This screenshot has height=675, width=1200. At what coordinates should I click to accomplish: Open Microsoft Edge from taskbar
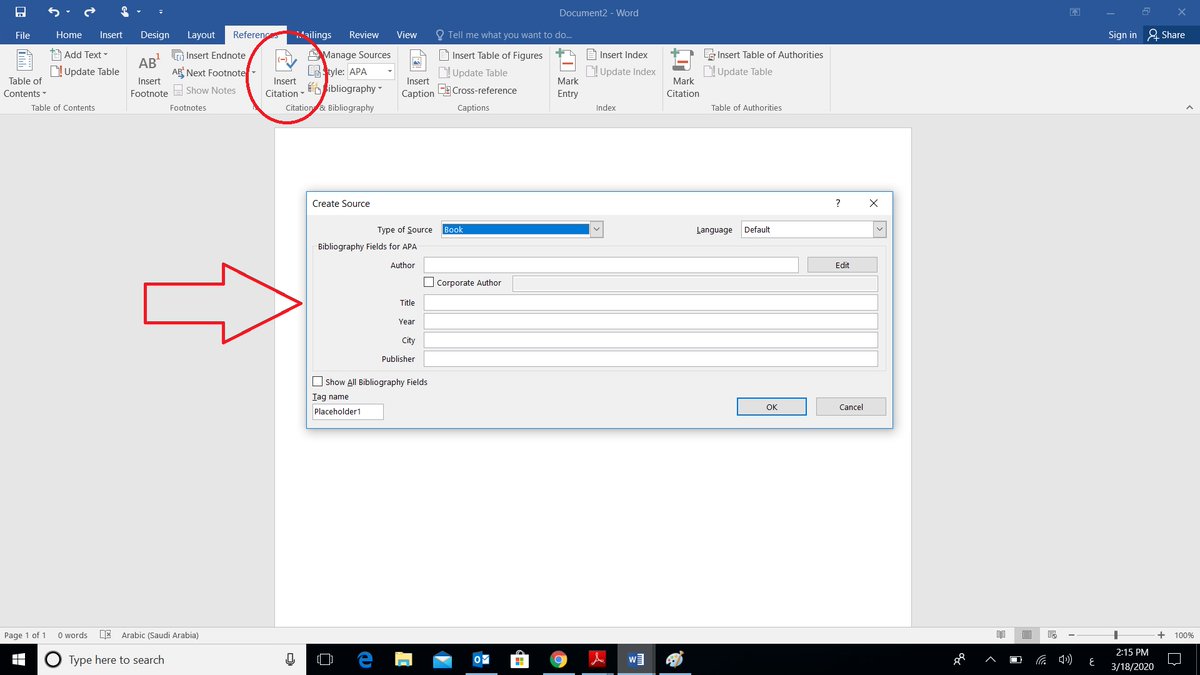(x=365, y=659)
